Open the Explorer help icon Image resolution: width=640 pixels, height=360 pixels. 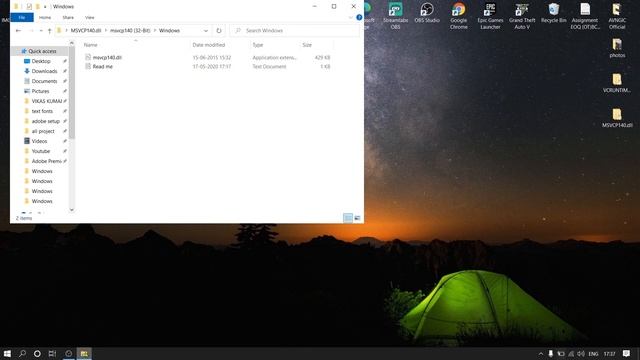coord(359,17)
